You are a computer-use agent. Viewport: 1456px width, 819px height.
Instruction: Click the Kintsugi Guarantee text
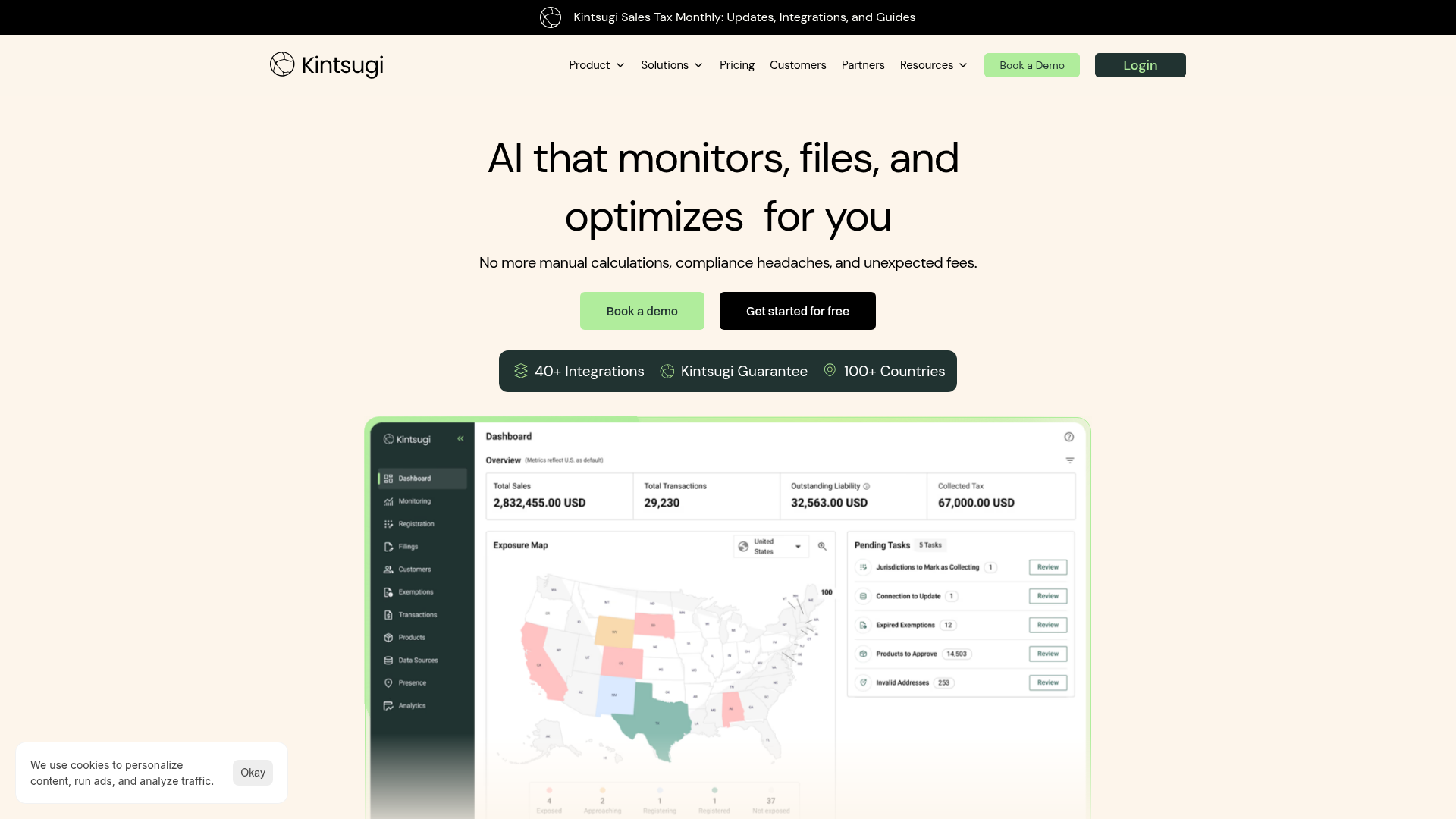tap(744, 371)
